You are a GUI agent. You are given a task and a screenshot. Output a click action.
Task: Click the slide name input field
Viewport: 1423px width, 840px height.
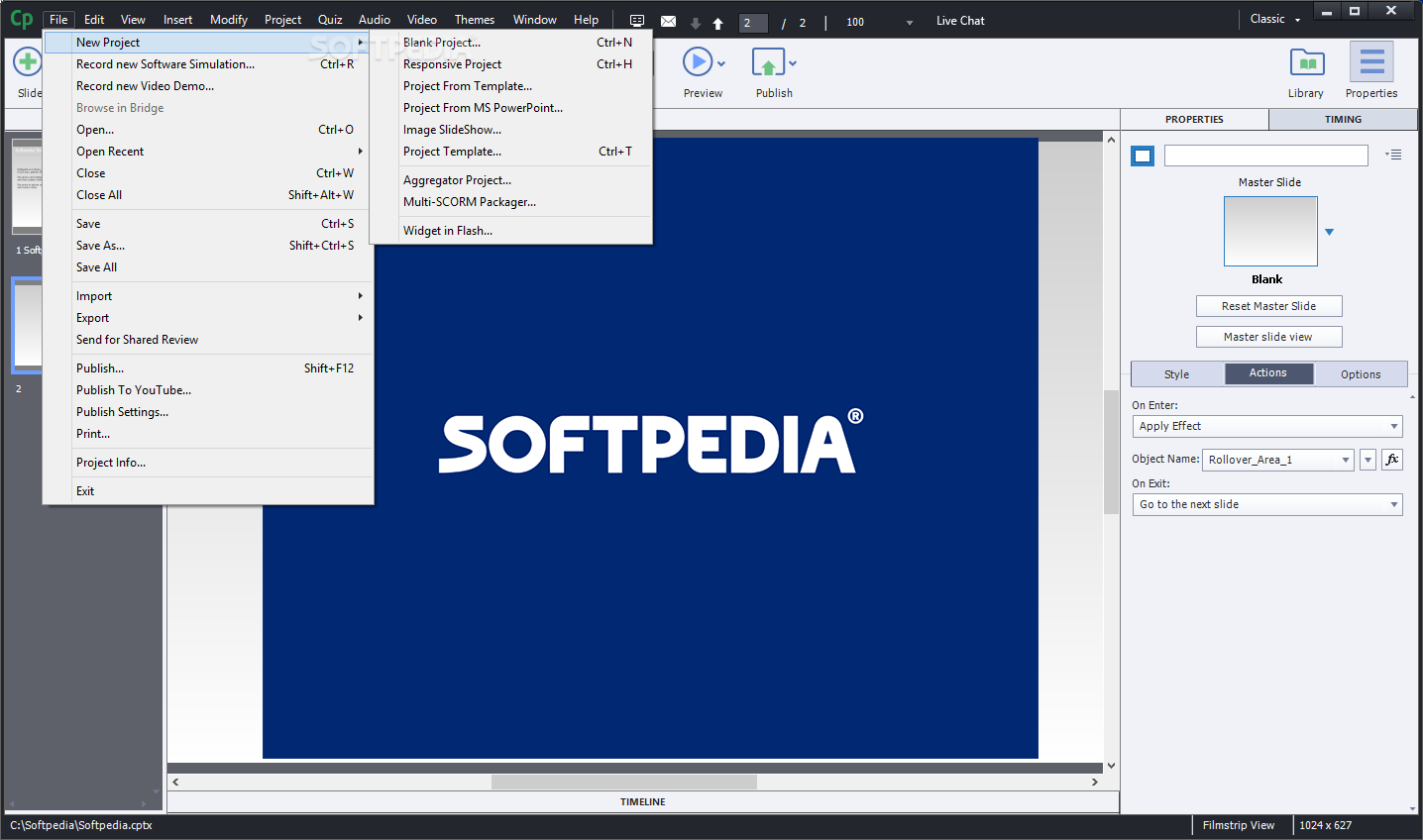(x=1265, y=156)
